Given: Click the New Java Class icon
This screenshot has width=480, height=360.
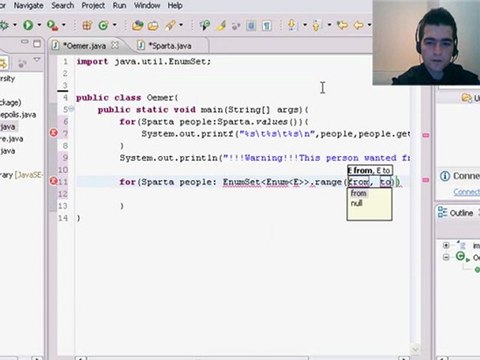Looking at the screenshot, I should (x=104, y=25).
